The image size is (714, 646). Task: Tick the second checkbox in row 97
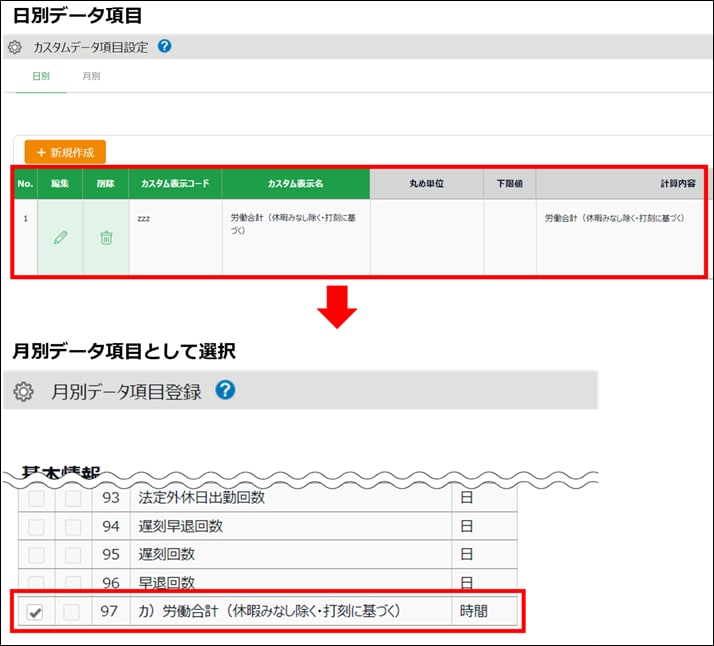tap(73, 611)
